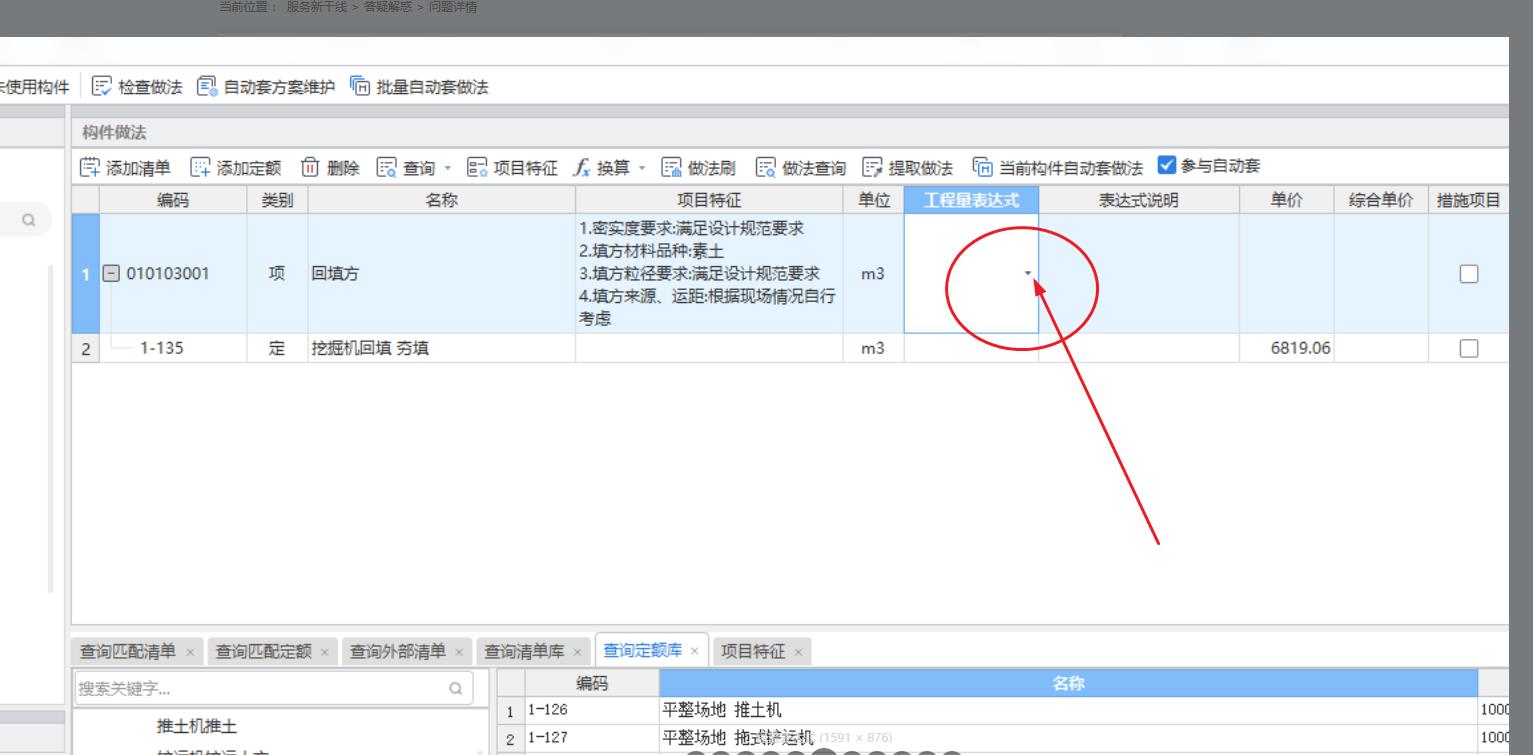Close the 查询匹配清单 tab

click(x=190, y=653)
